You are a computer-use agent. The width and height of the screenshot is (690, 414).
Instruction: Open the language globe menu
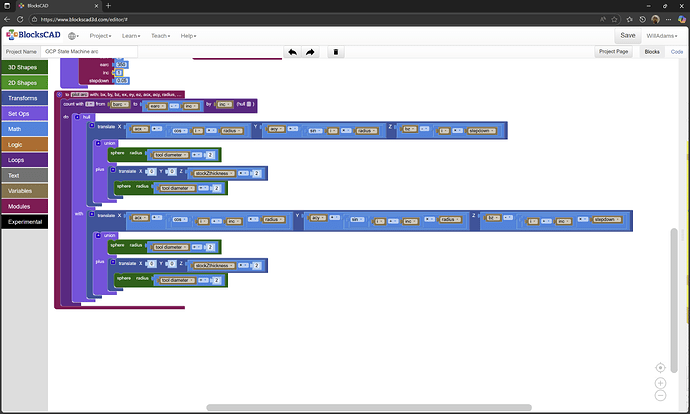click(74, 35)
